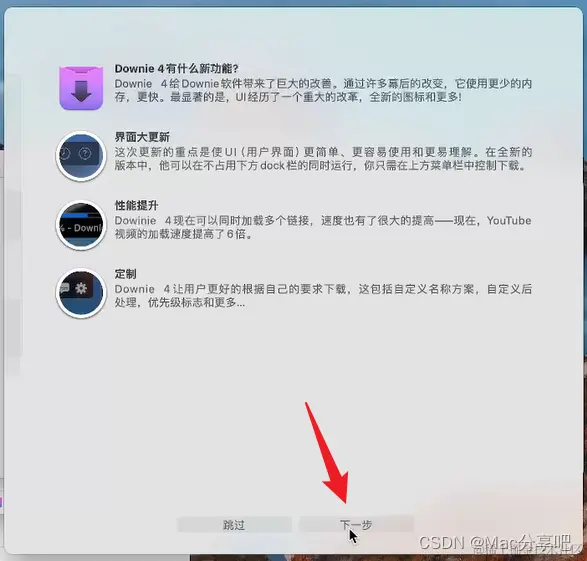Click the heading '性能提升'
Image resolution: width=587 pixels, height=561 pixels.
[x=136, y=205]
